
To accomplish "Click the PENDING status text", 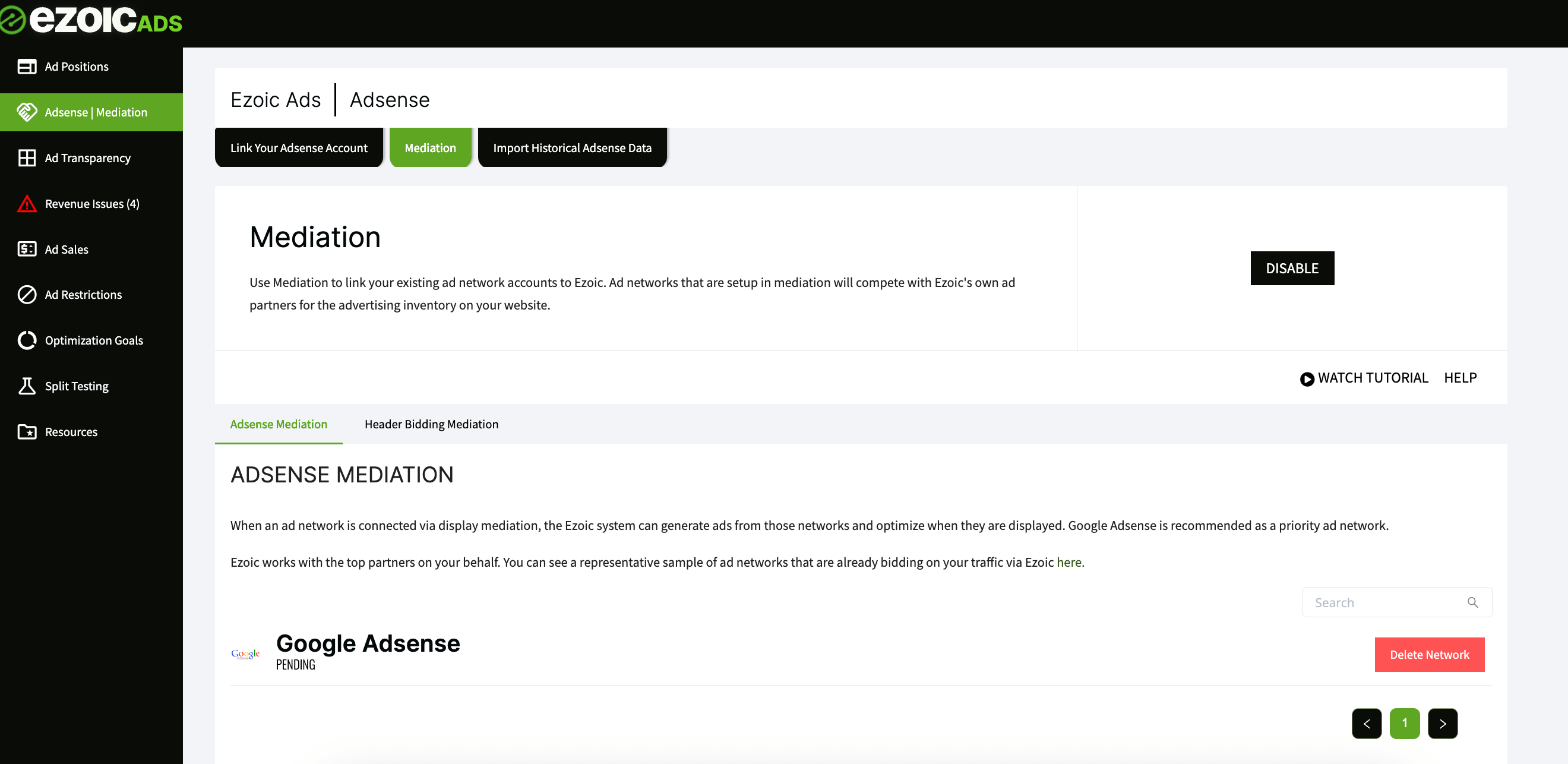I will (x=295, y=665).
